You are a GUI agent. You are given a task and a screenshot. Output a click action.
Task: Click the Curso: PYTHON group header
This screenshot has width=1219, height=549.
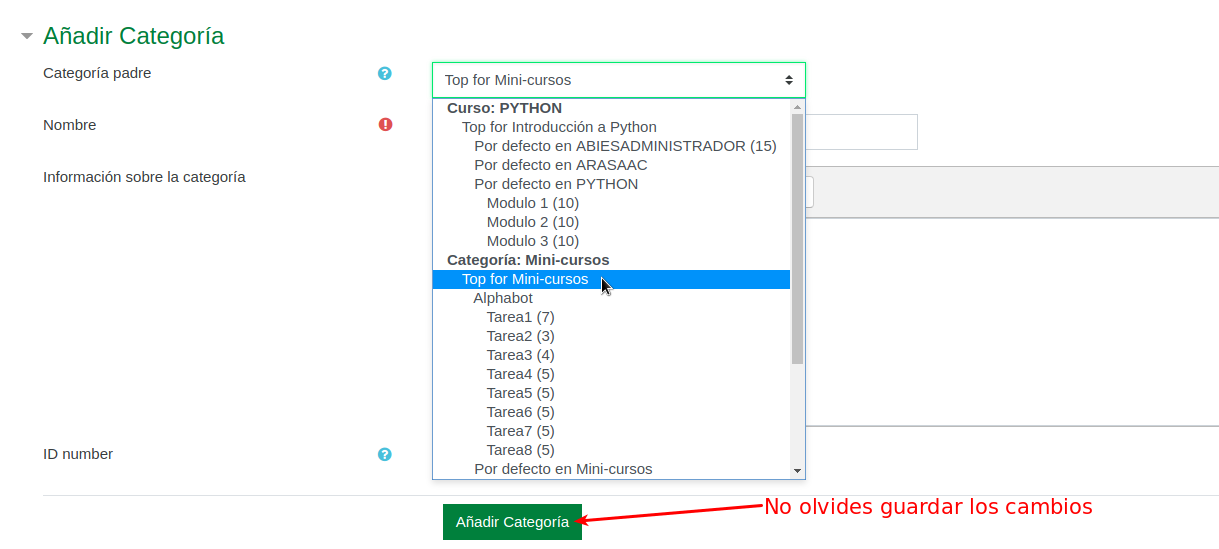click(504, 108)
